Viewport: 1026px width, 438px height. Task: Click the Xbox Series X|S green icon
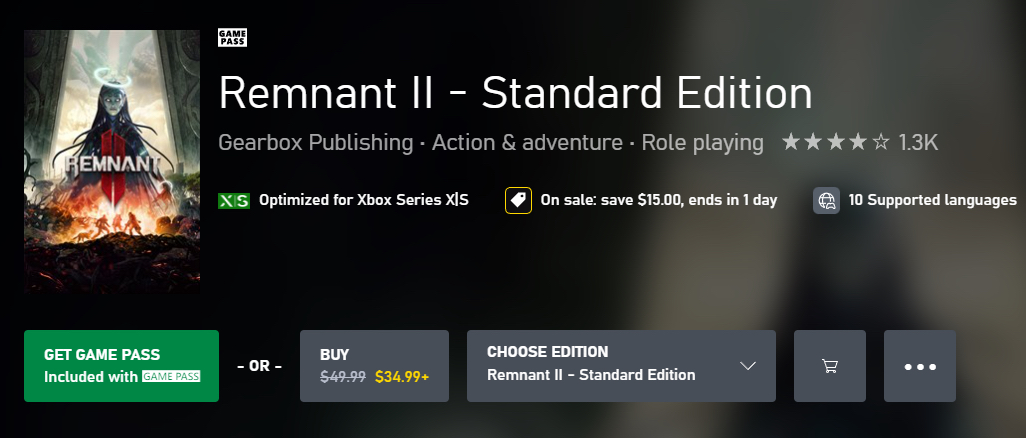[x=234, y=200]
